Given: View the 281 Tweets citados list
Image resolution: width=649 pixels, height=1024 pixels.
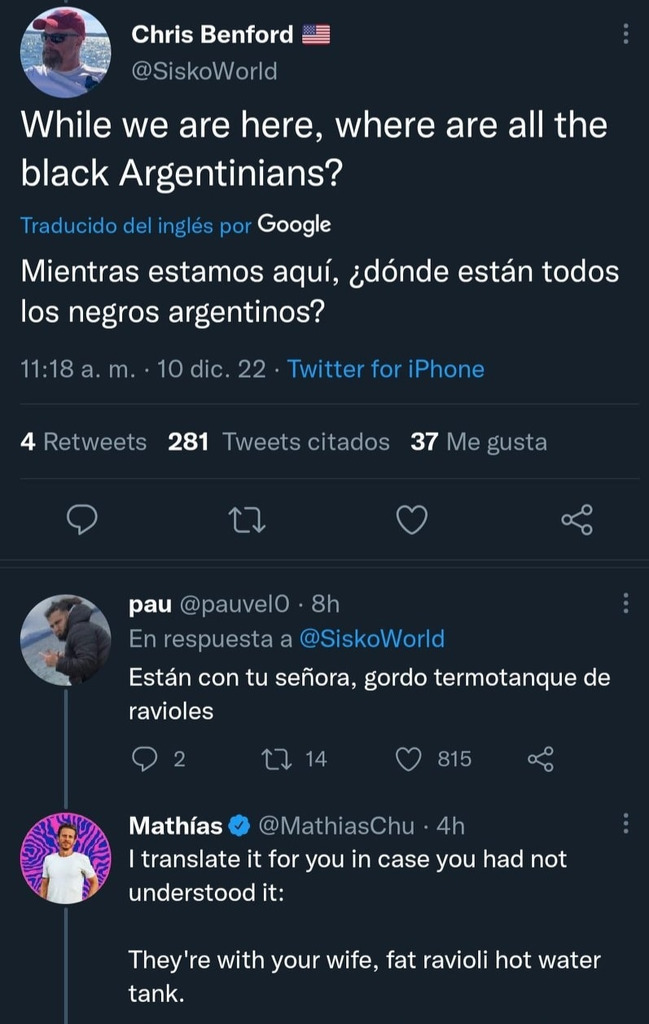Looking at the screenshot, I should coord(279,442).
